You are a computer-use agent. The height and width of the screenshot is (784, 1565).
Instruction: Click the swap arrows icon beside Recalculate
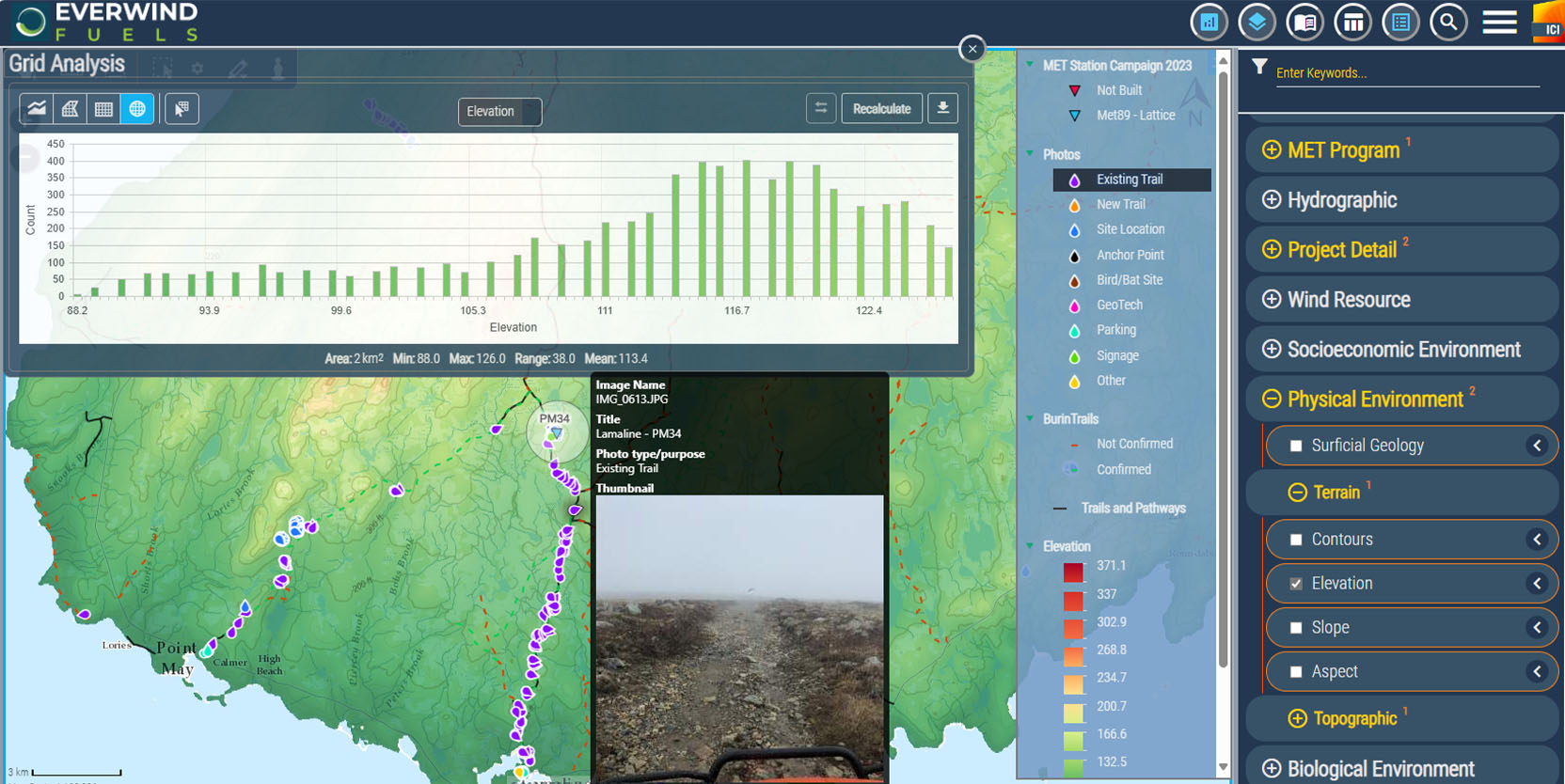(x=821, y=109)
